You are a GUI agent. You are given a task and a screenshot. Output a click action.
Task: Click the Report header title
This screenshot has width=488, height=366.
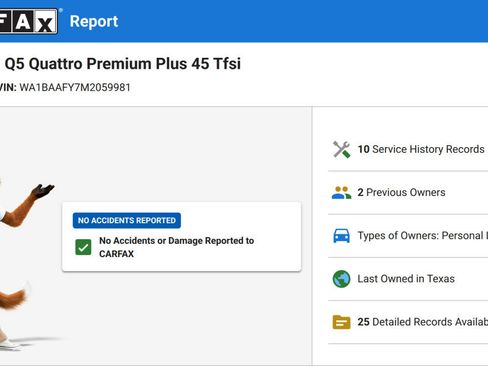(x=94, y=22)
